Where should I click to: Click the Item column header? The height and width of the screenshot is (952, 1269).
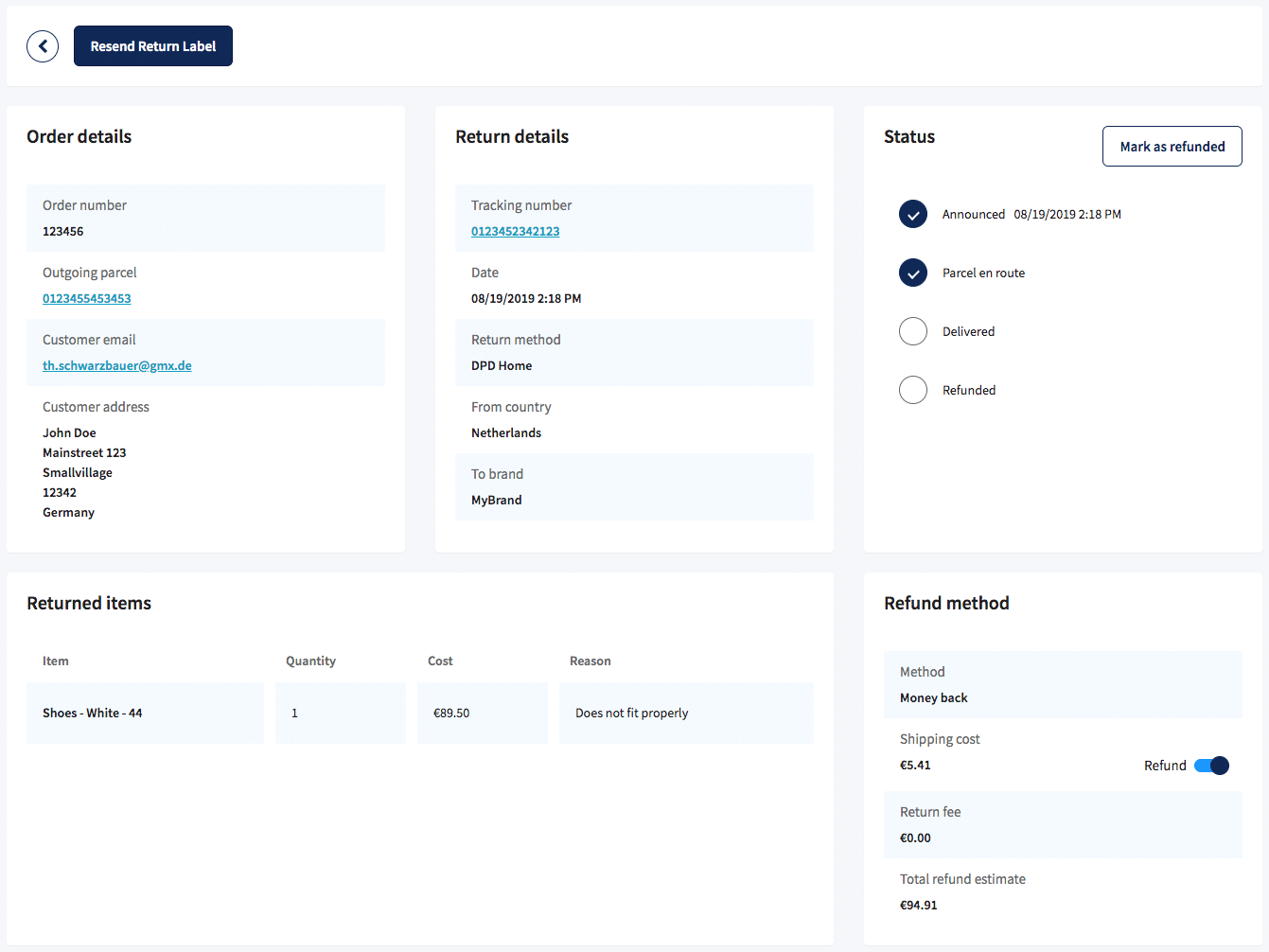coord(56,661)
